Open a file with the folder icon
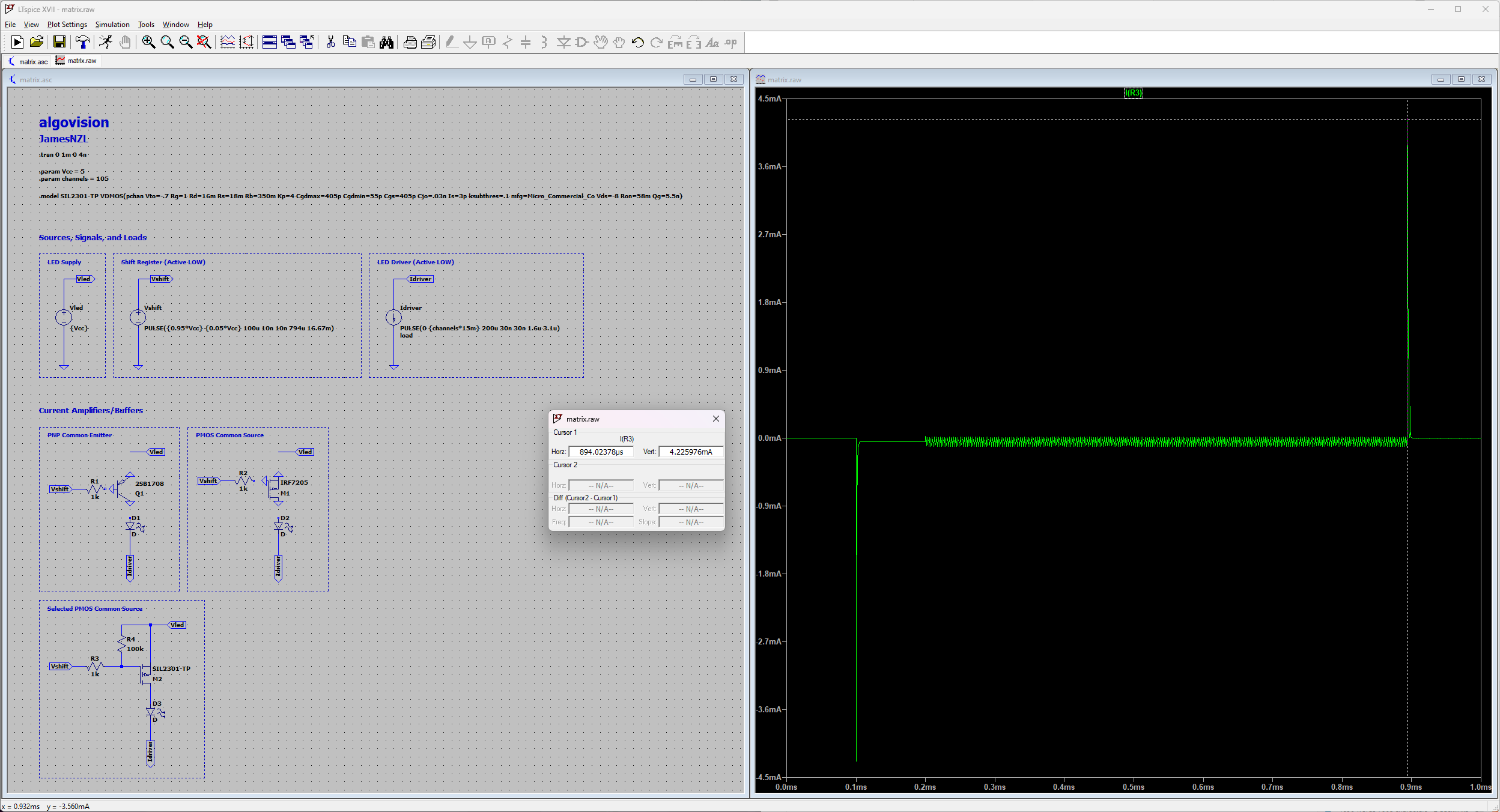Screen dimensions: 1500x812 [x=36, y=42]
